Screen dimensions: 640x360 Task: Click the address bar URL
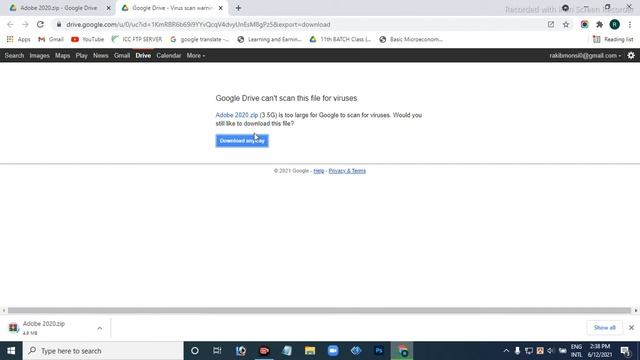198,24
